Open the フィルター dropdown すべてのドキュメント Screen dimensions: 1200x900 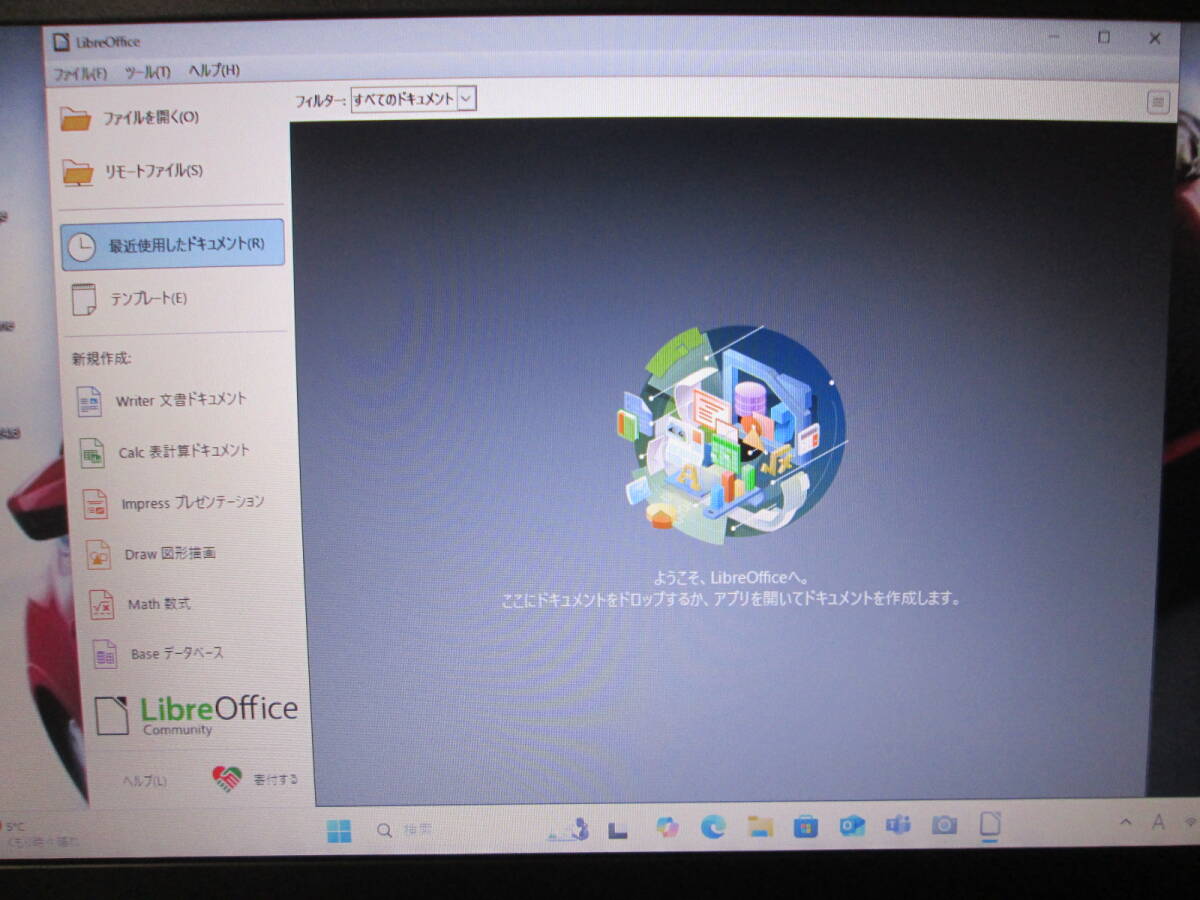413,99
